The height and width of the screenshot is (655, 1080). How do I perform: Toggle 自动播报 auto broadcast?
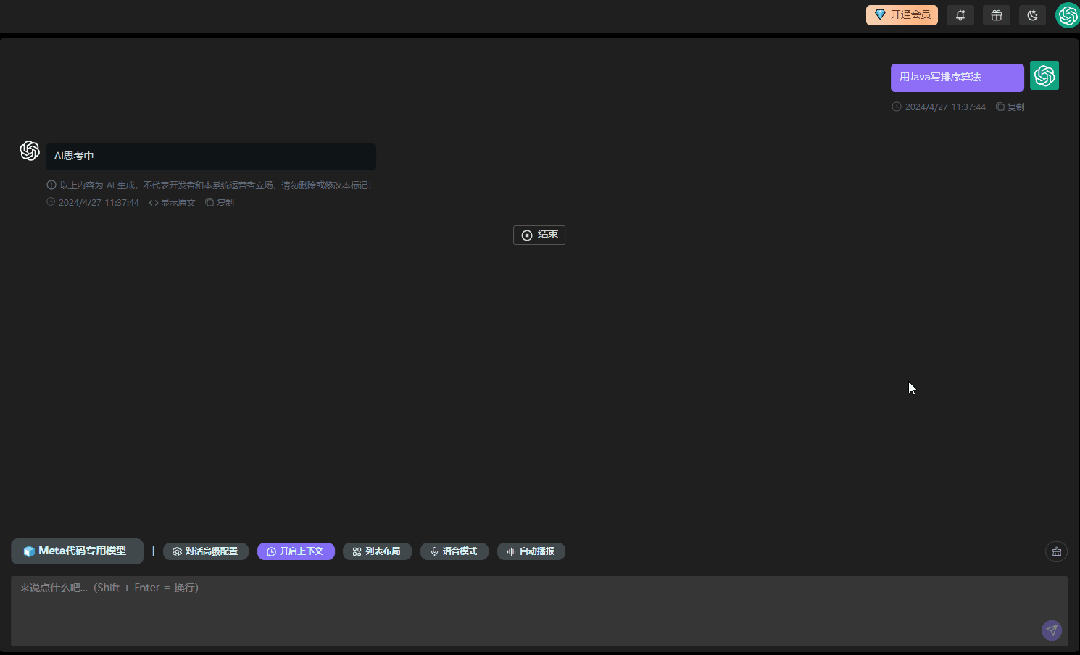(x=531, y=552)
